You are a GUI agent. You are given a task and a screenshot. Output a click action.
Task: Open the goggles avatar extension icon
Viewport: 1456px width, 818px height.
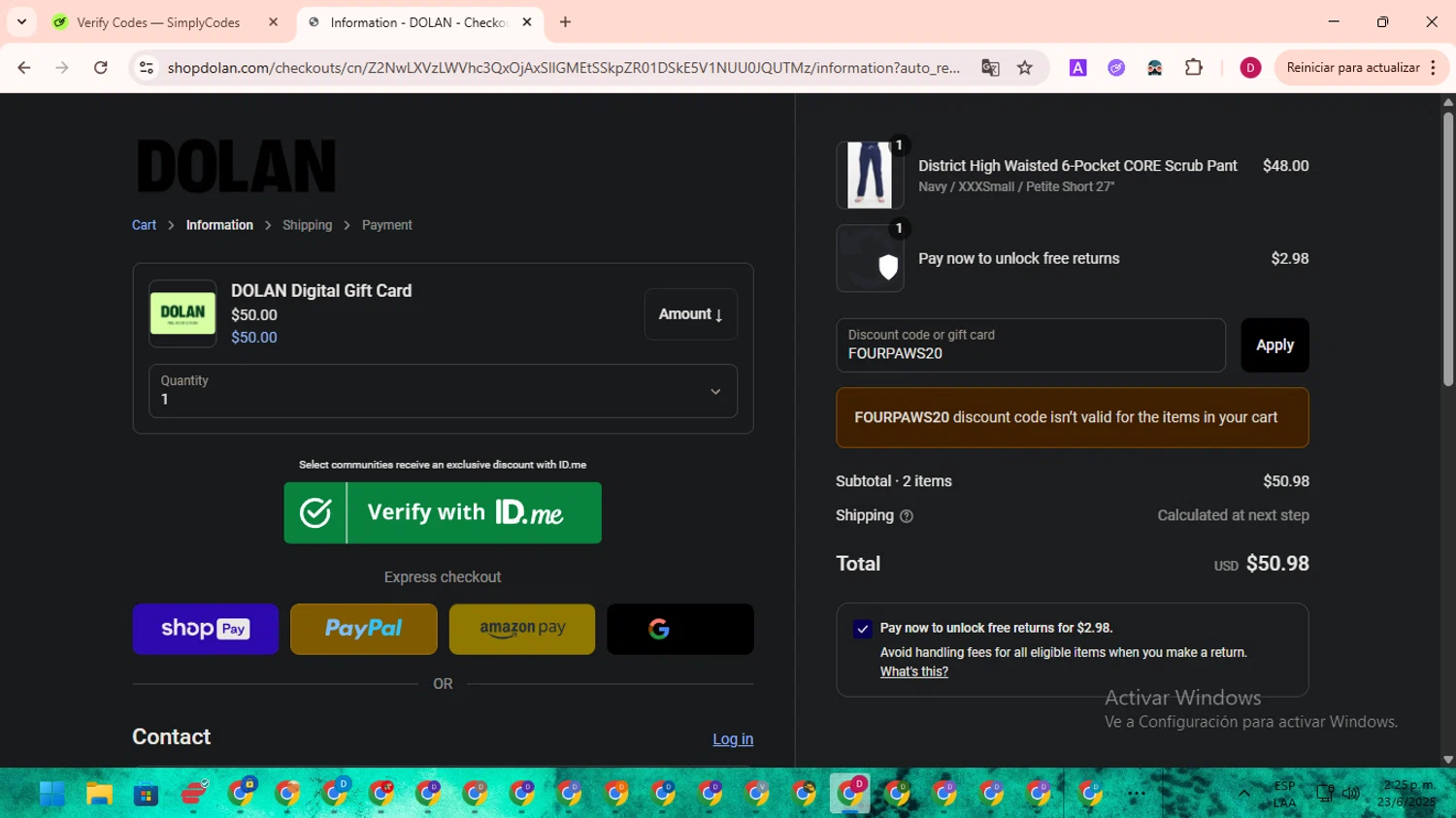tap(1155, 68)
